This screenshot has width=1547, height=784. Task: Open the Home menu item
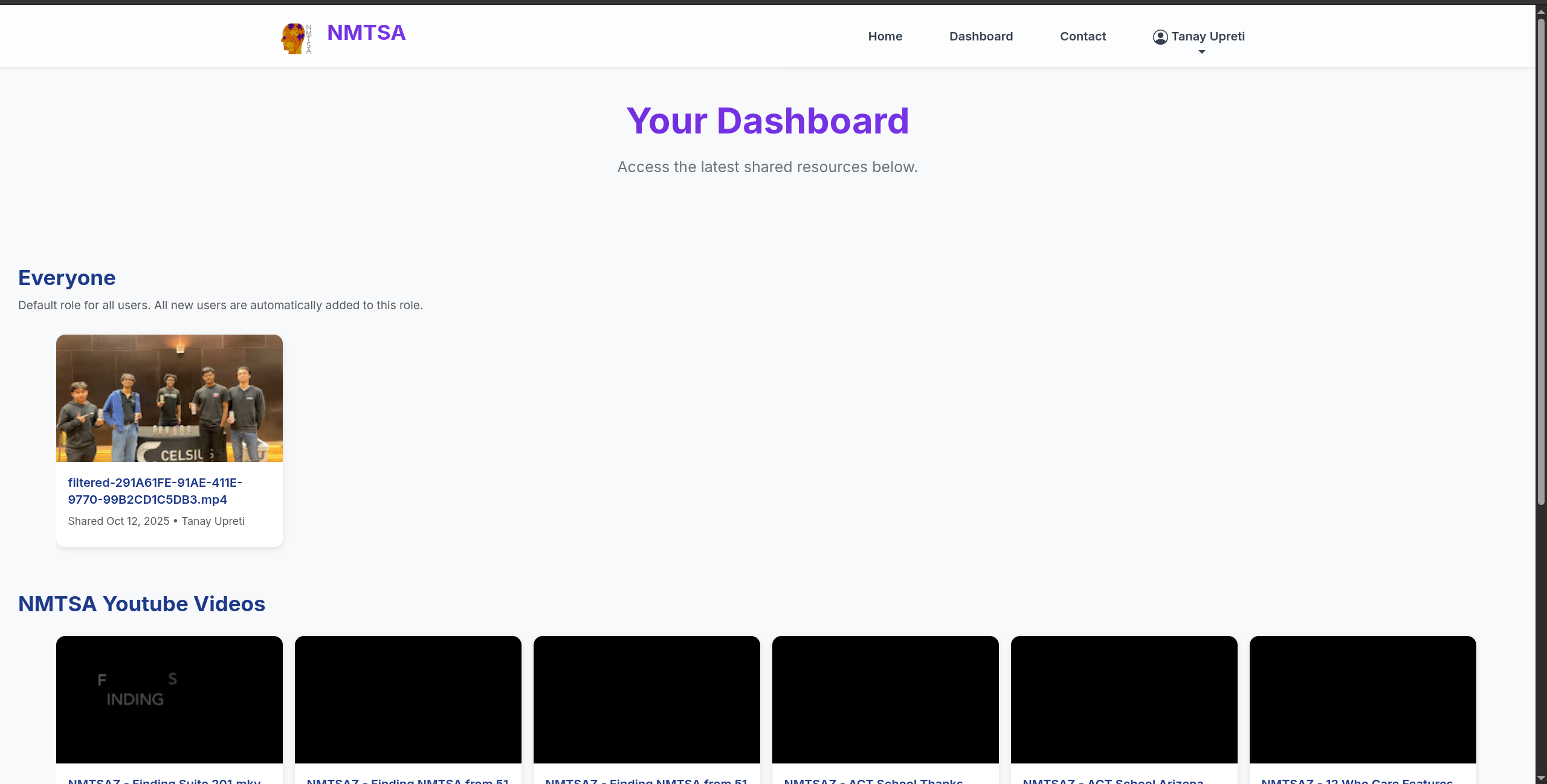coord(885,36)
